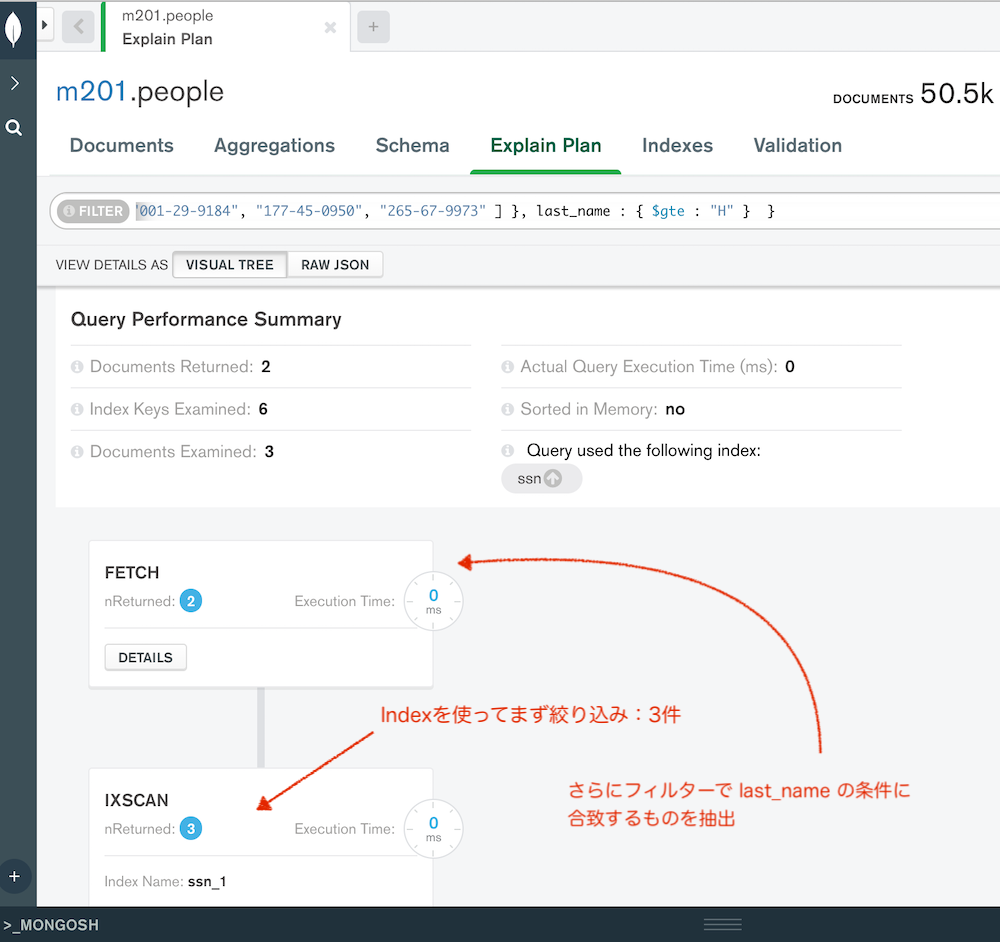The height and width of the screenshot is (942, 1000).
Task: Select RAW JSON view
Action: (x=335, y=265)
